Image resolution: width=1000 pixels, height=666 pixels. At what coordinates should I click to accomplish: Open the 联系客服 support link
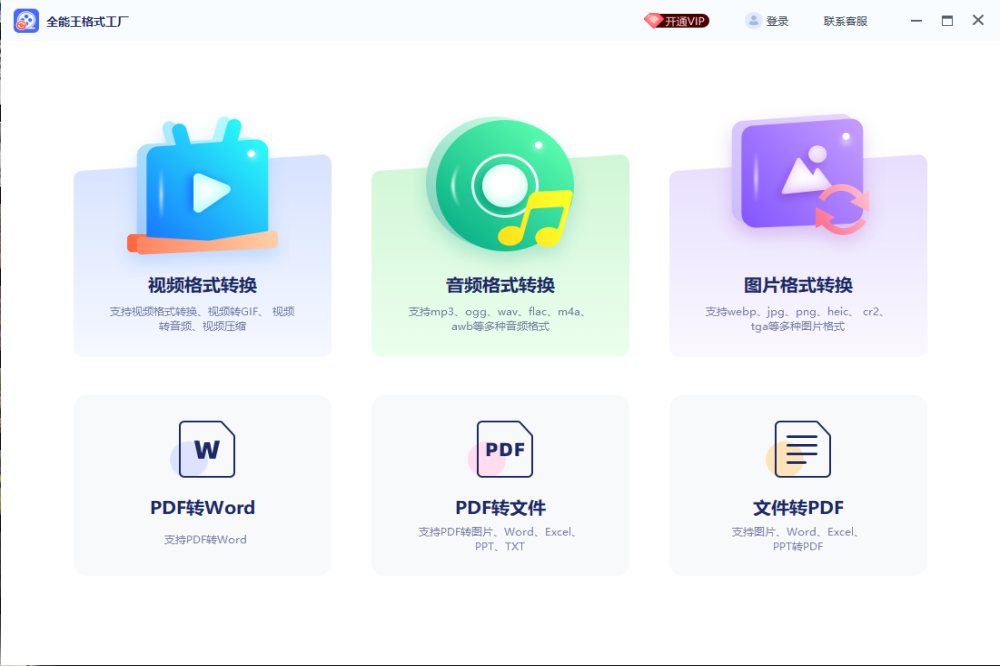(x=845, y=22)
